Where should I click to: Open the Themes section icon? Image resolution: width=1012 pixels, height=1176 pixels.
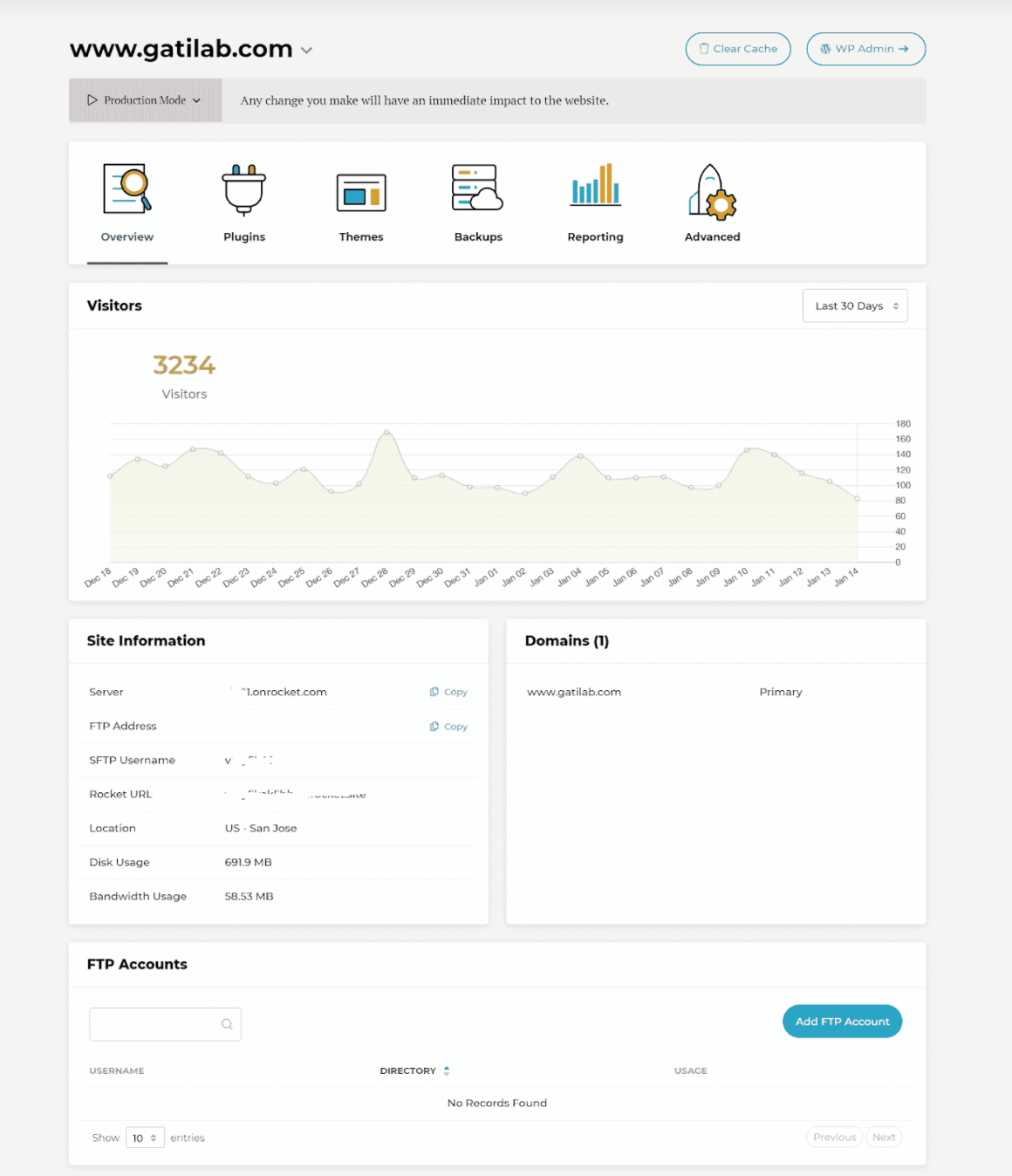tap(360, 188)
